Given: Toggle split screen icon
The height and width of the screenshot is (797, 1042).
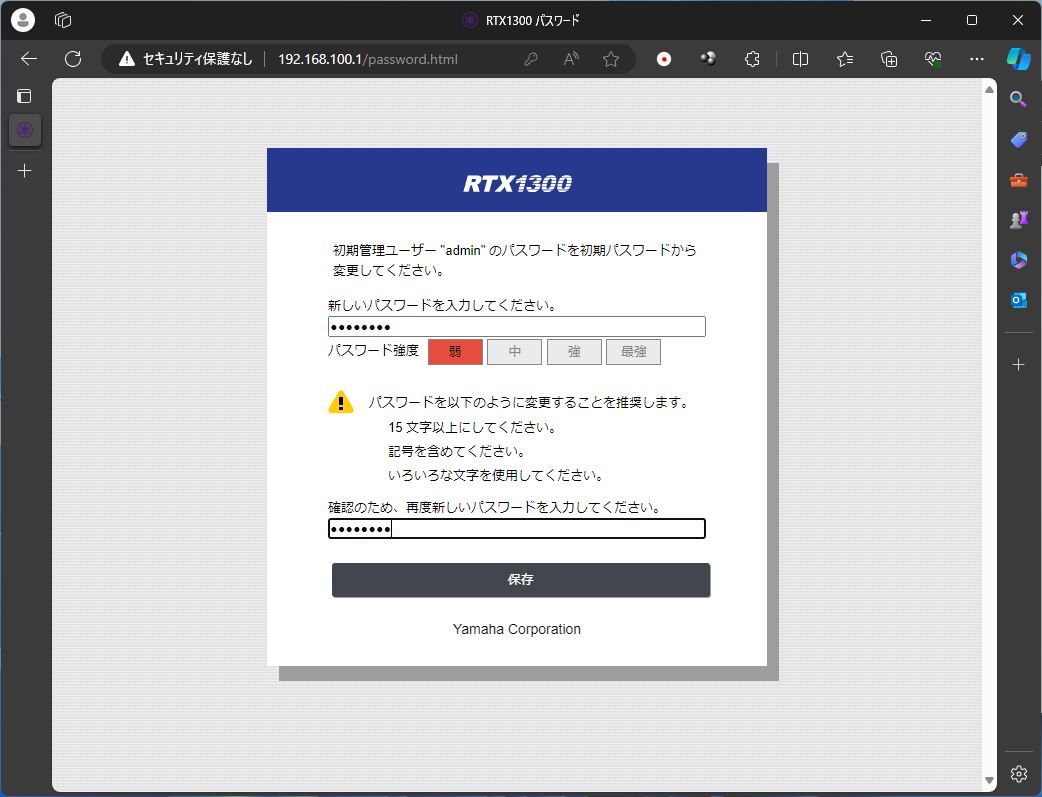Looking at the screenshot, I should pos(800,59).
